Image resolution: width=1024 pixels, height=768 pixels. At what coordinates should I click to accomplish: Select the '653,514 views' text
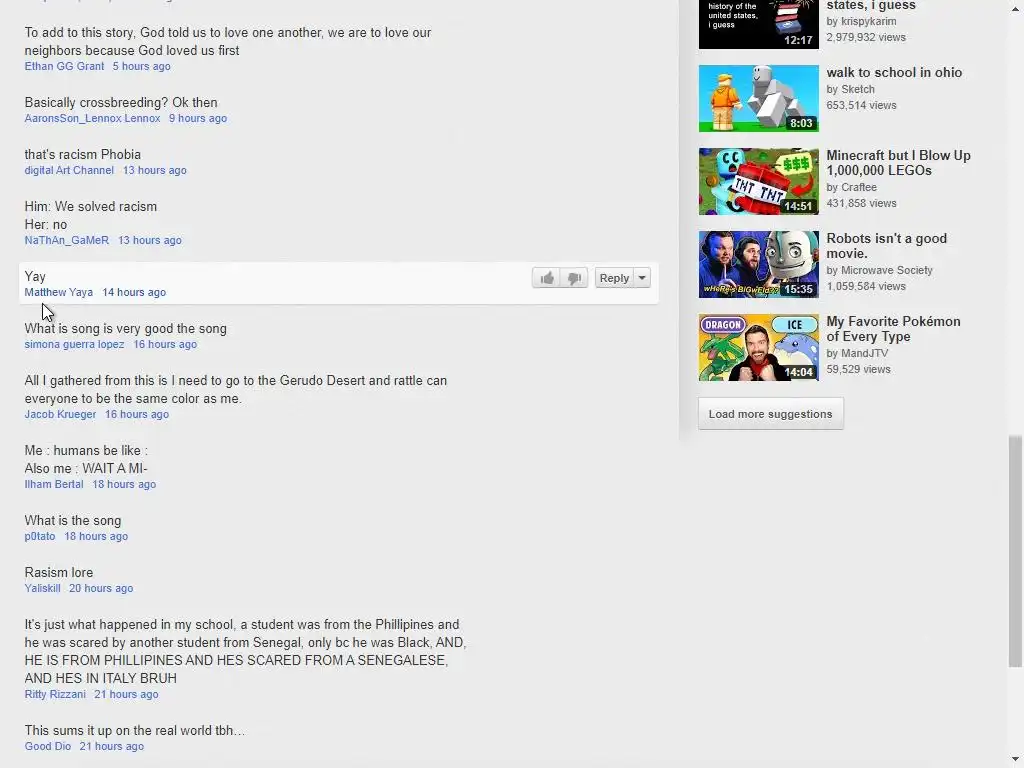(x=861, y=105)
